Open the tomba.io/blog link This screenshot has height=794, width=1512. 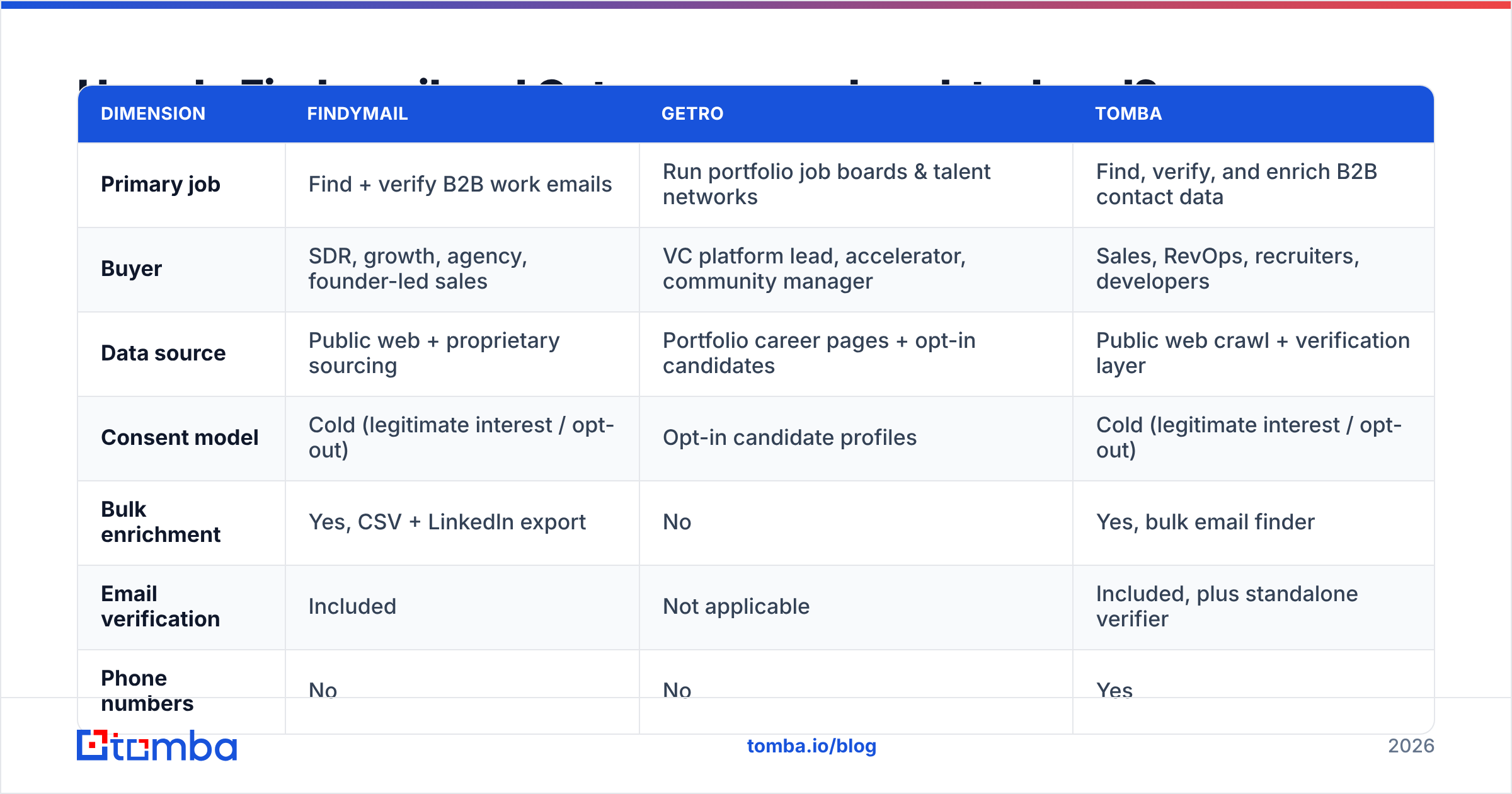click(x=811, y=746)
